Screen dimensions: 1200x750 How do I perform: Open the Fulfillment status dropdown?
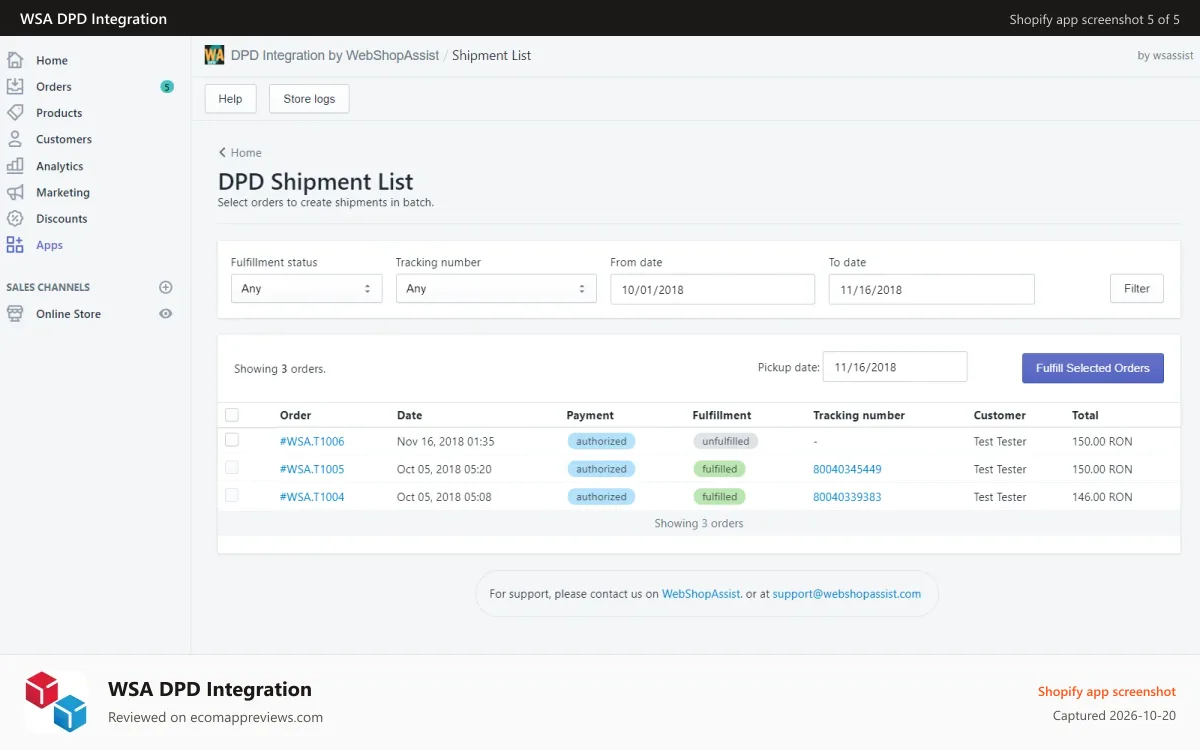coord(307,288)
